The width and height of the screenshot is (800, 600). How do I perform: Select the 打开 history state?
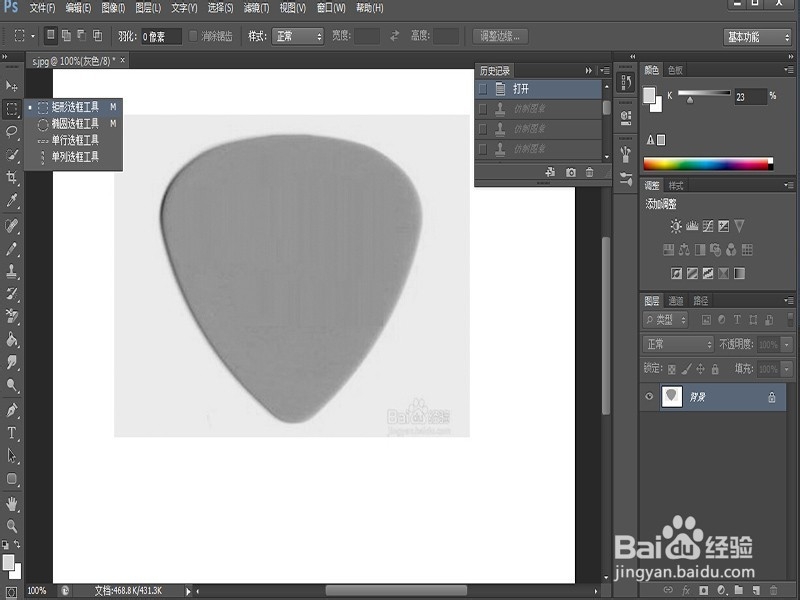coord(539,89)
